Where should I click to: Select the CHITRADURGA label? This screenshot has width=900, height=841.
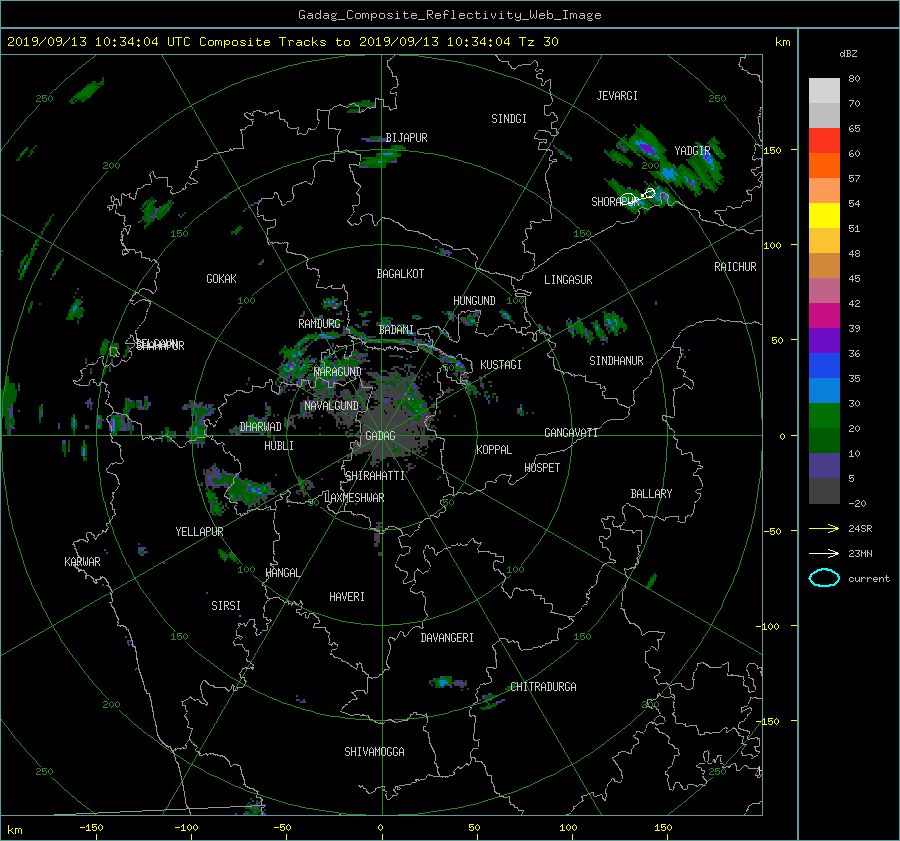[x=543, y=687]
